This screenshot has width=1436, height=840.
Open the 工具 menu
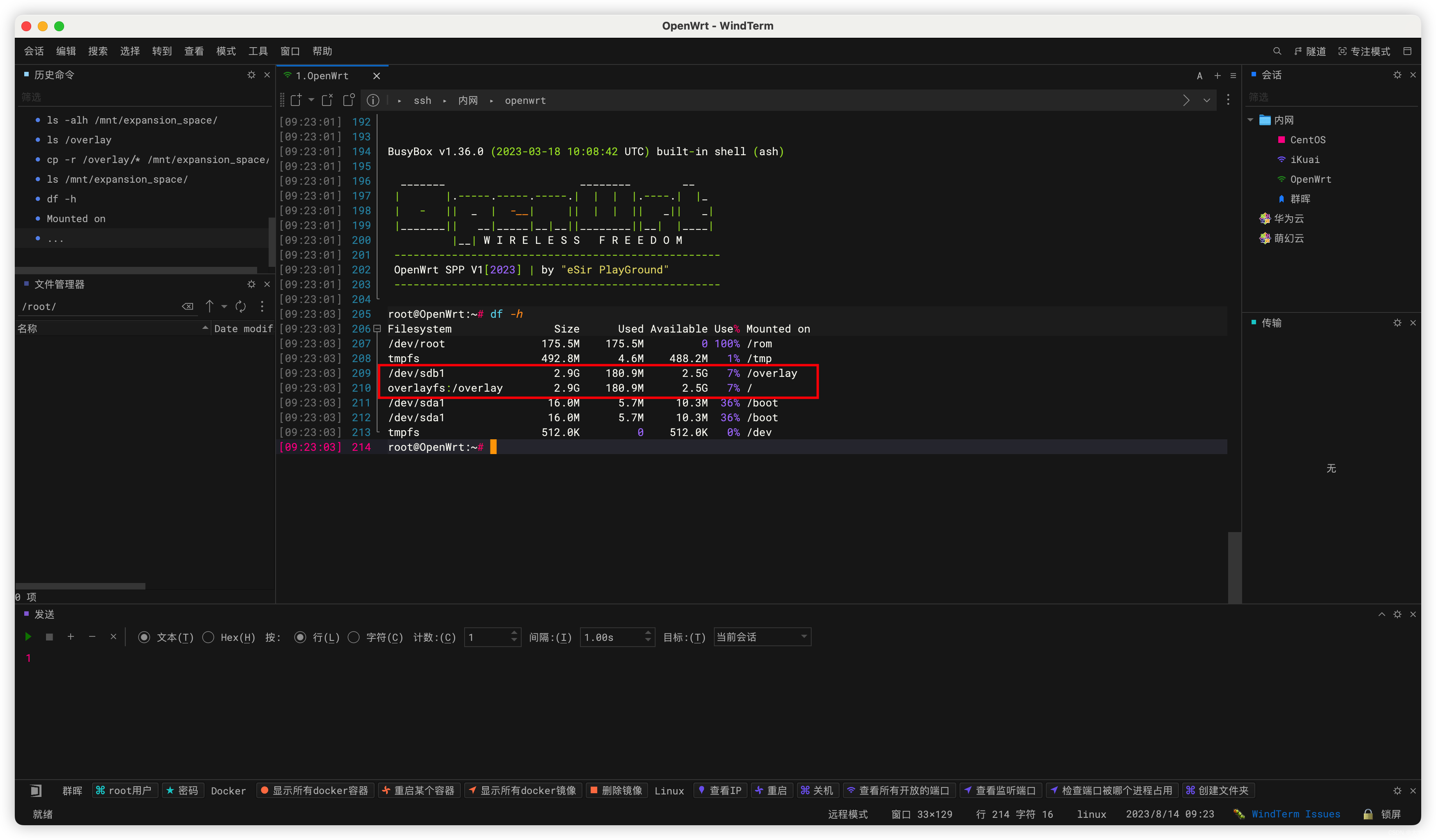coord(258,51)
